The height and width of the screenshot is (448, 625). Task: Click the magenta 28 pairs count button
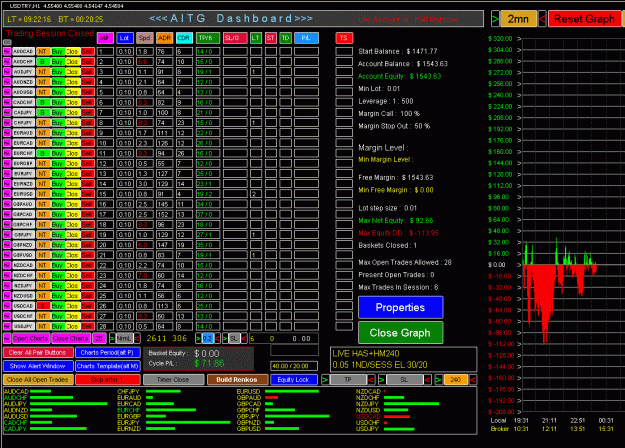tap(99, 338)
